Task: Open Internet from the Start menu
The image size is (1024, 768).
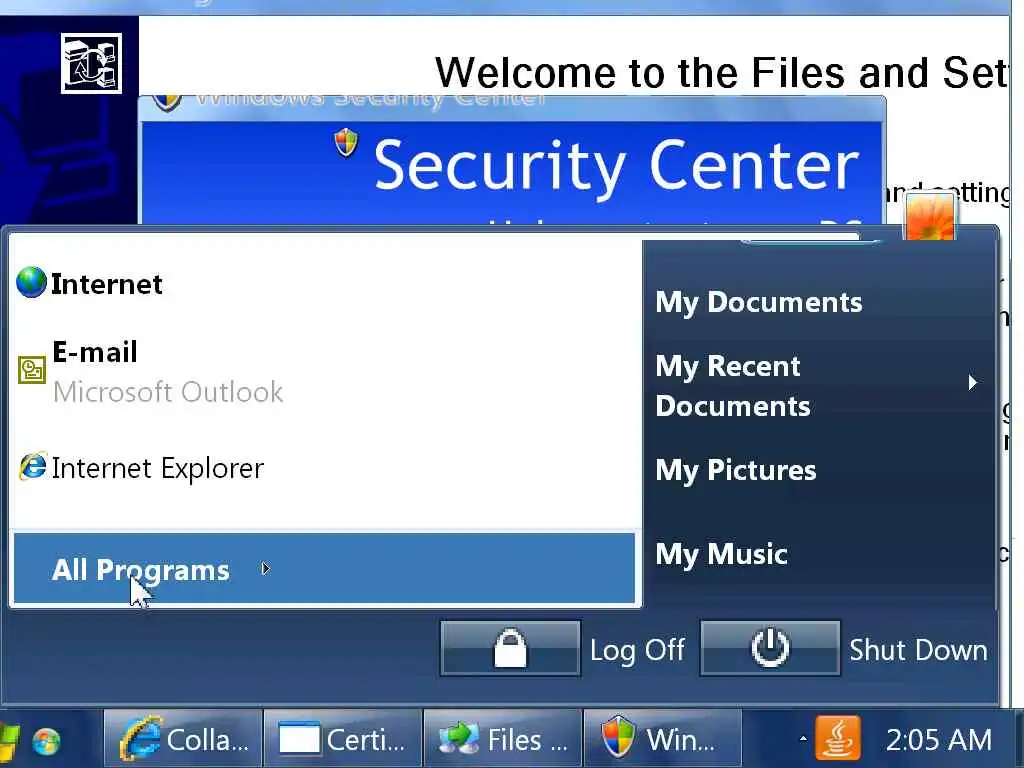Action: click(327, 283)
